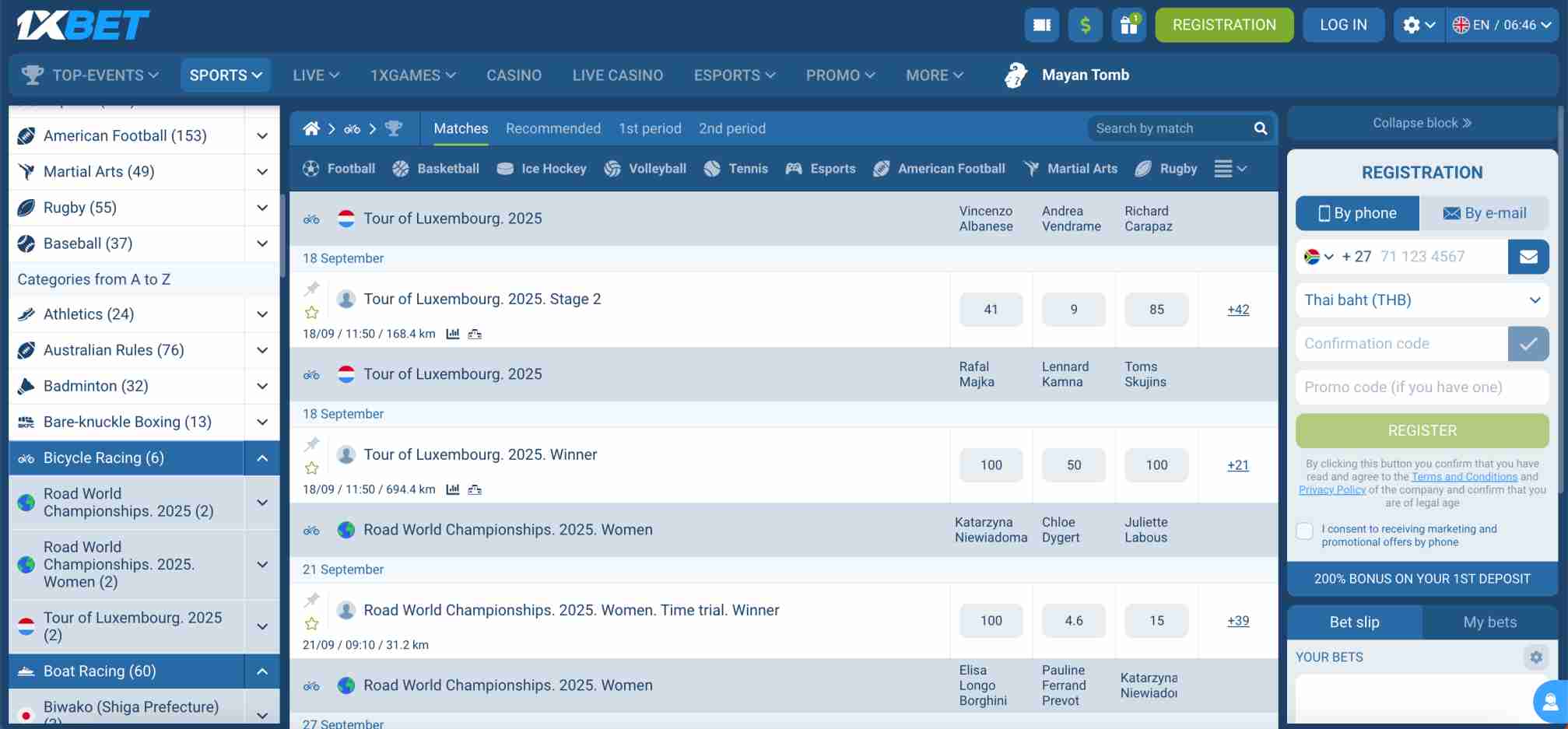Pin the Road World Championships Time trial event
Viewport: 1568px width, 729px height.
311,600
